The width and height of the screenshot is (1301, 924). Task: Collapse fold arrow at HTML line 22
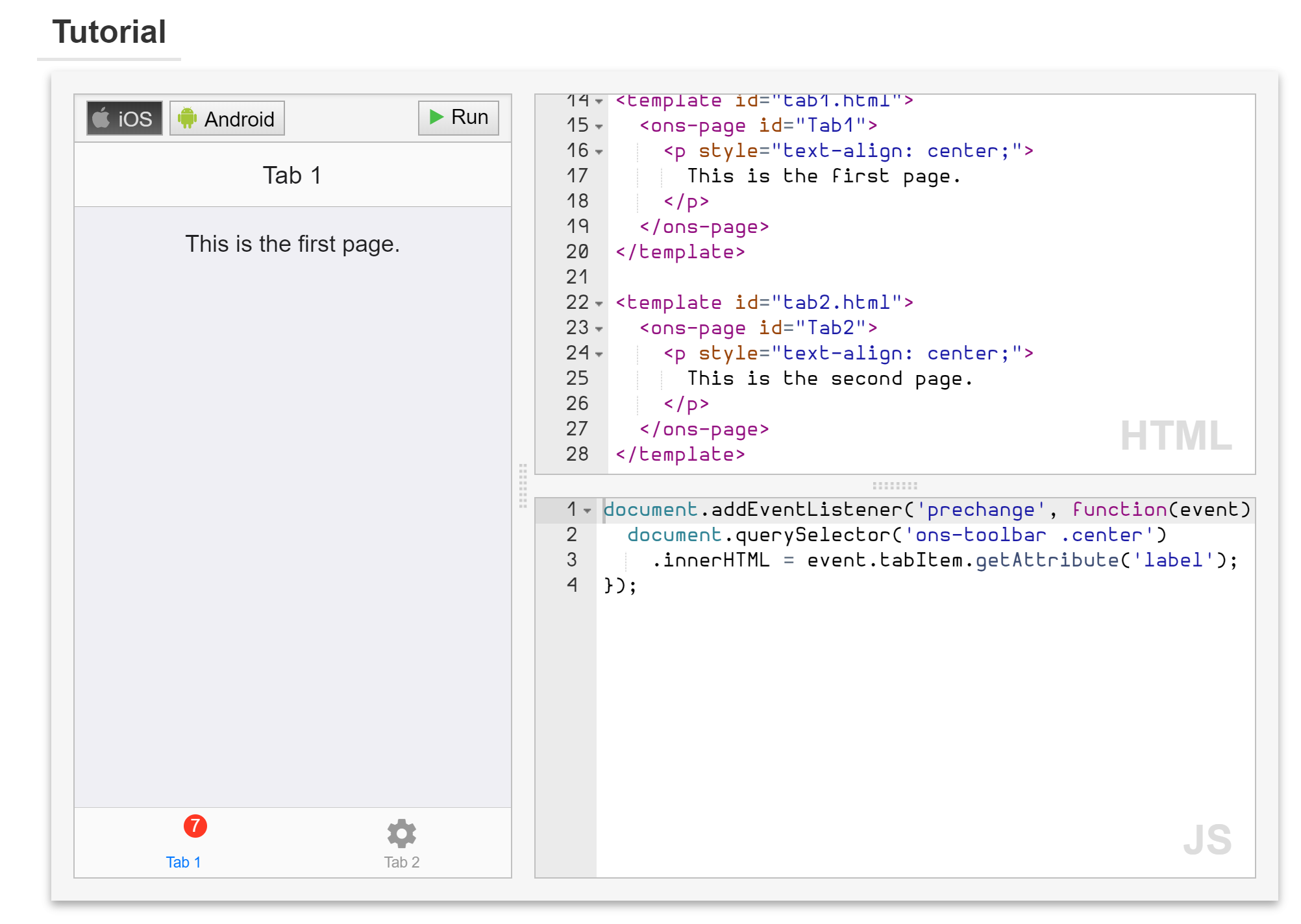(x=599, y=303)
